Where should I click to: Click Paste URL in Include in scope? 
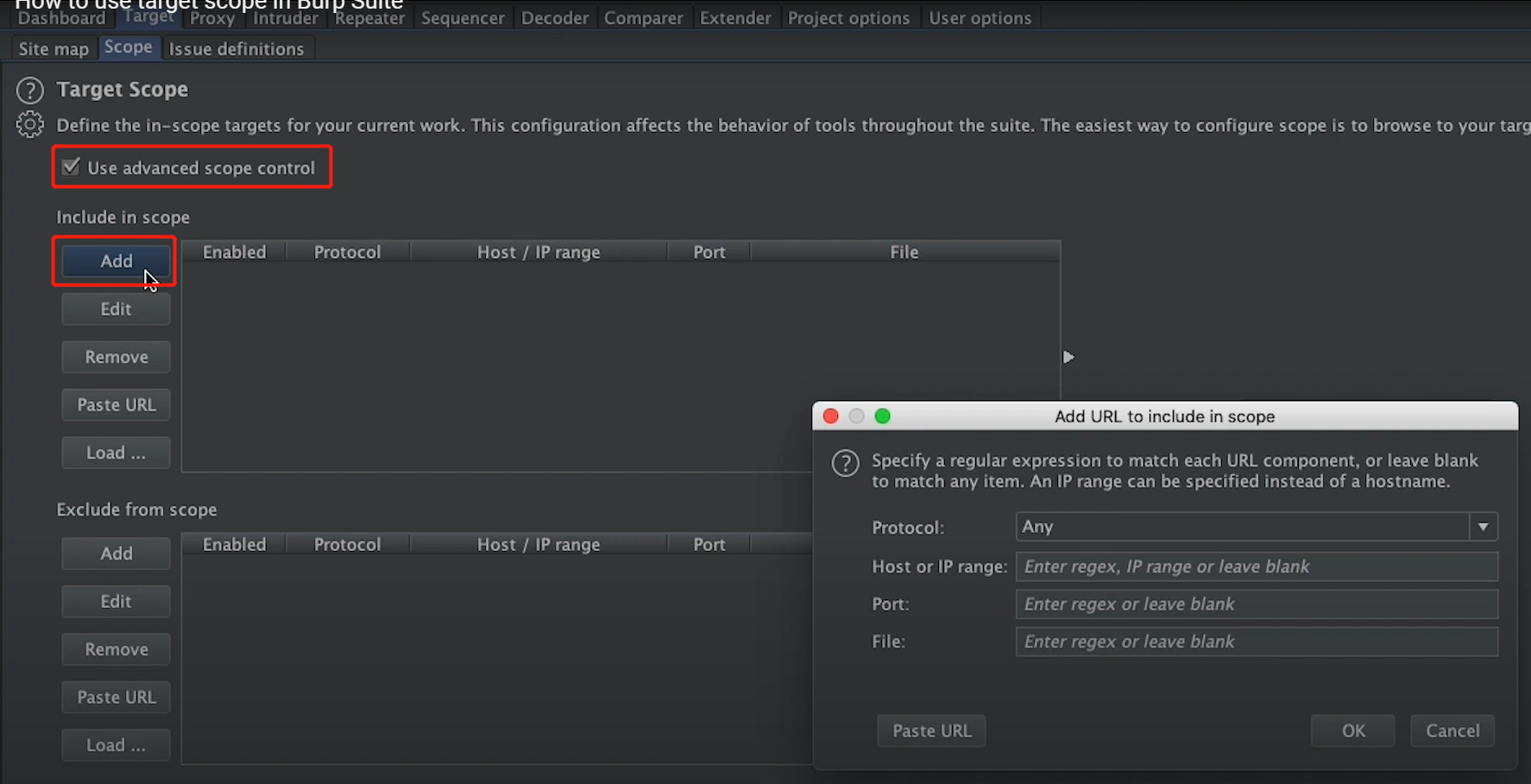[x=116, y=405]
